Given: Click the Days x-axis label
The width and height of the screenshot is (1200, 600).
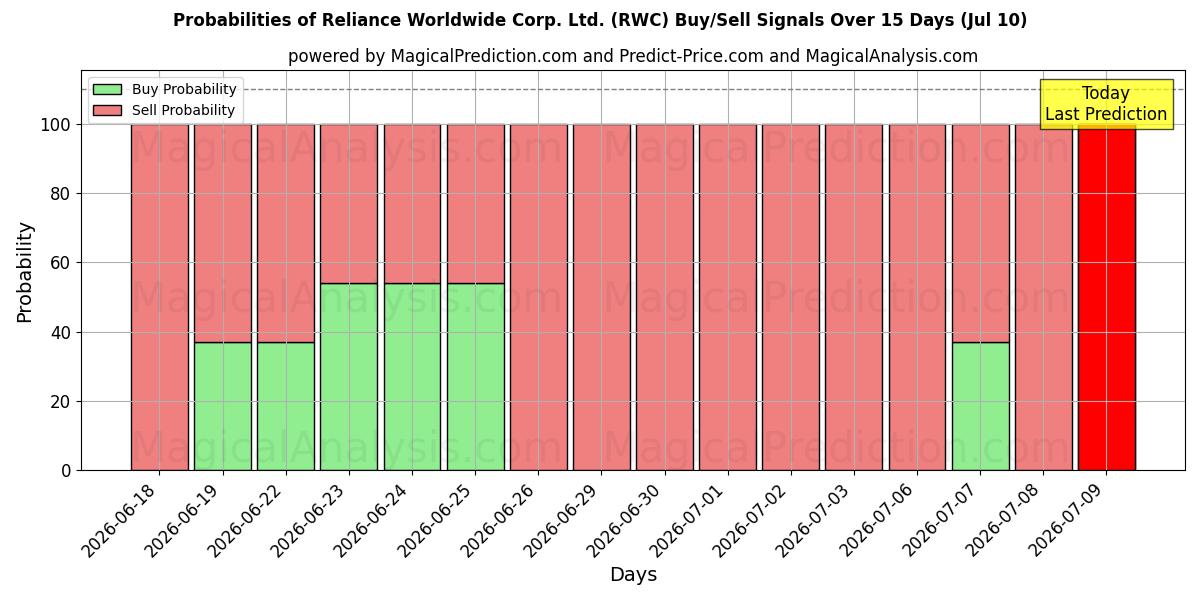Looking at the screenshot, I should (633, 575).
